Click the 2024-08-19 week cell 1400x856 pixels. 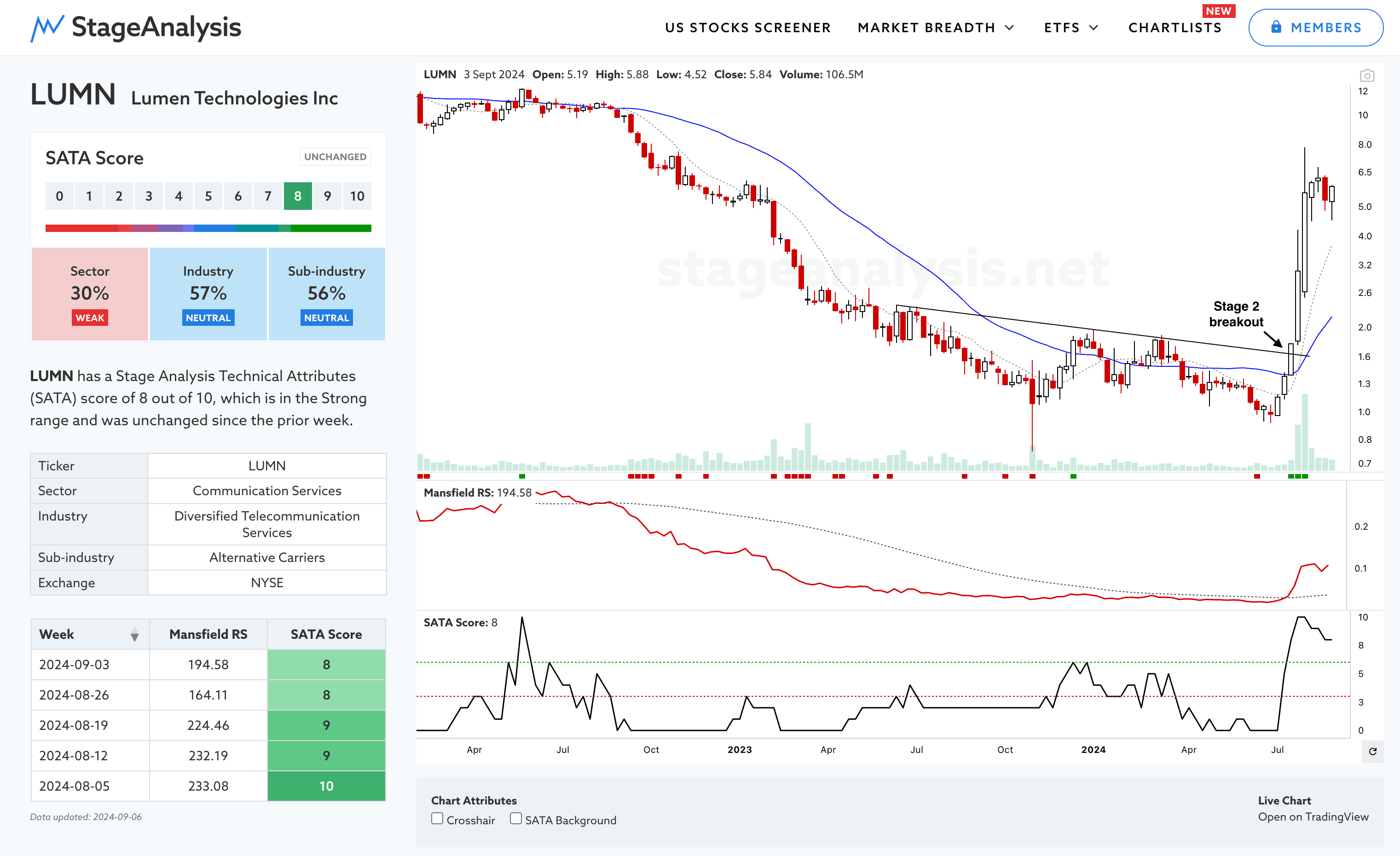pyautogui.click(x=90, y=725)
